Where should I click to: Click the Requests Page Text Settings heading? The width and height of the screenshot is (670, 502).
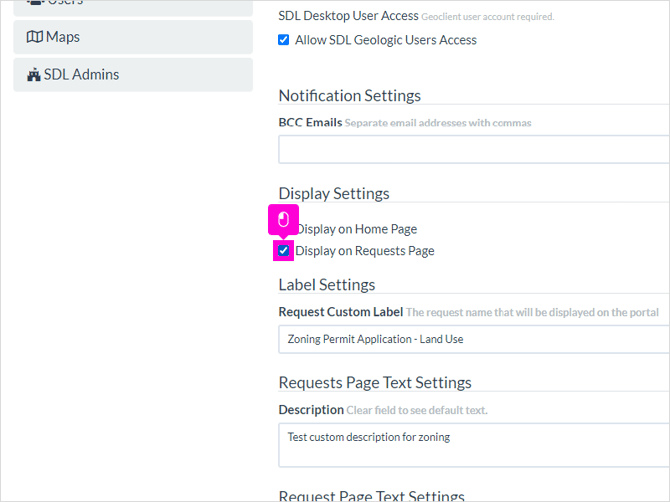[375, 383]
